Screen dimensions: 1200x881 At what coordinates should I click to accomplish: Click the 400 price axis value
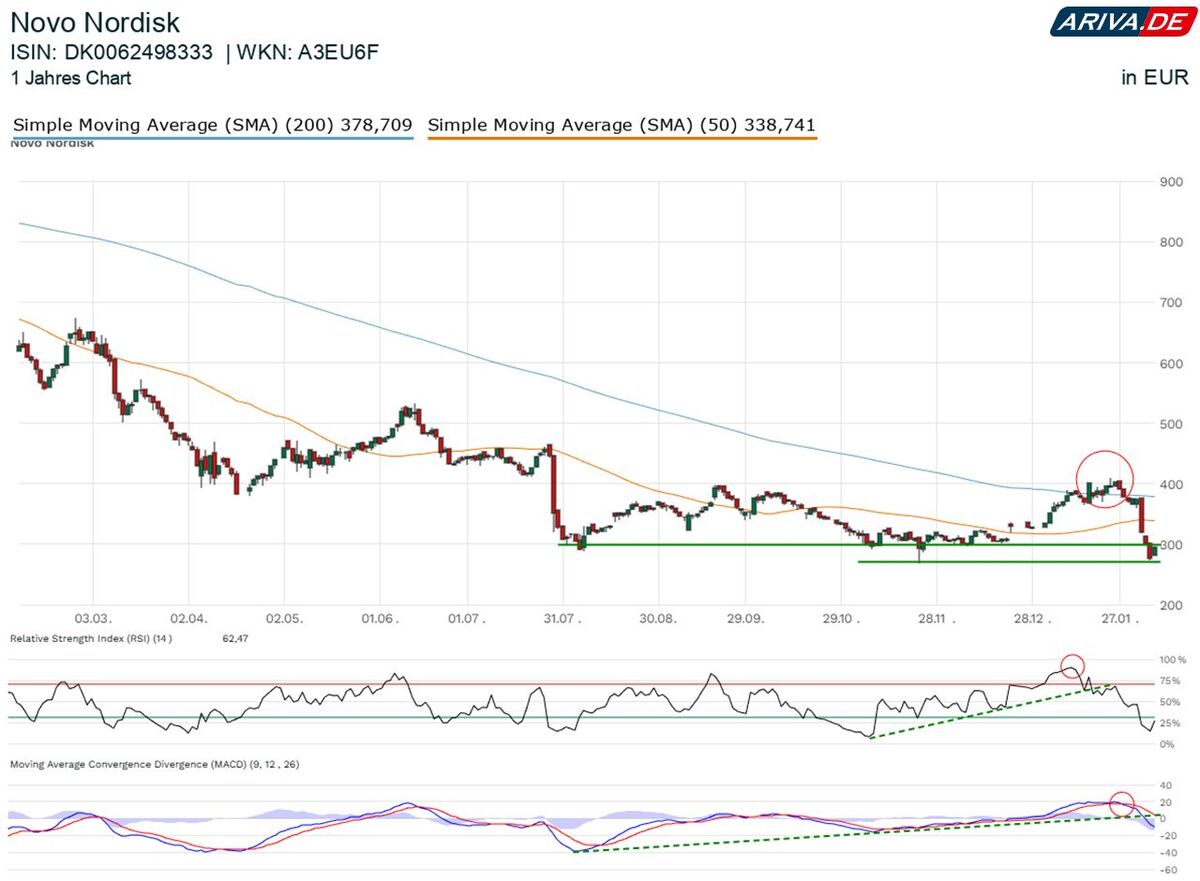[1171, 485]
